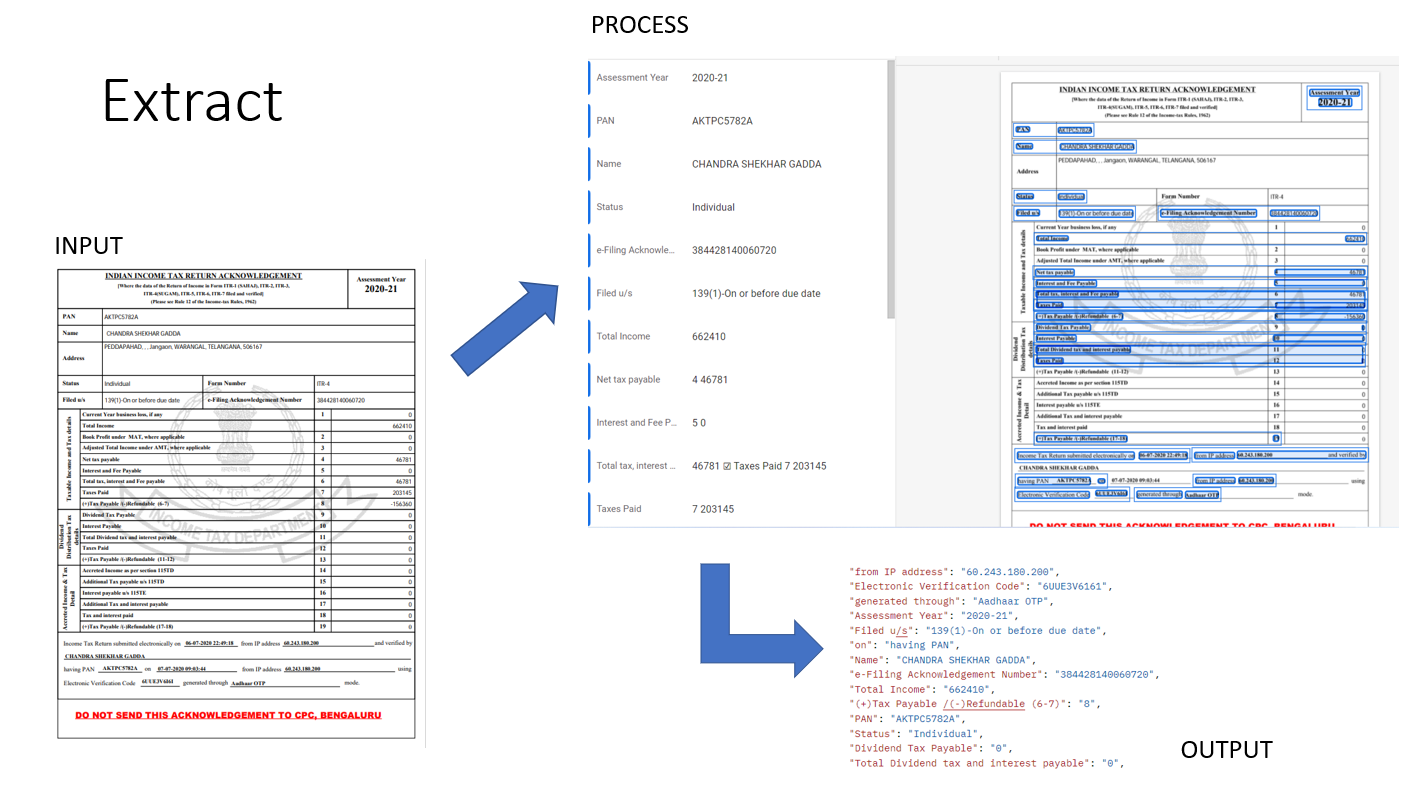
Task: Click the value '7 203145' in the last list row
Action: [x=713, y=508]
